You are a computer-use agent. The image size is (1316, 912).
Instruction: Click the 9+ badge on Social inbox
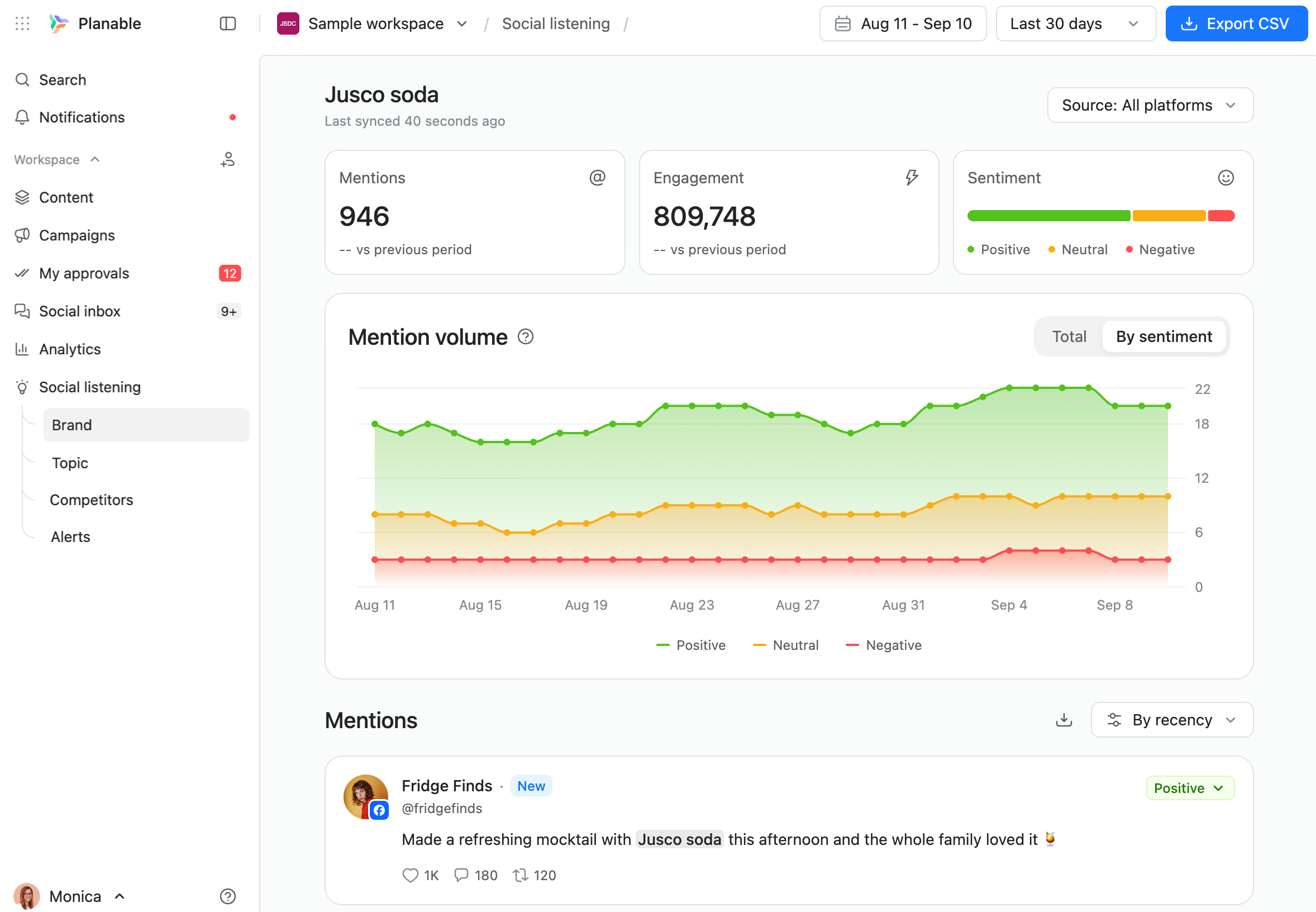coord(228,311)
